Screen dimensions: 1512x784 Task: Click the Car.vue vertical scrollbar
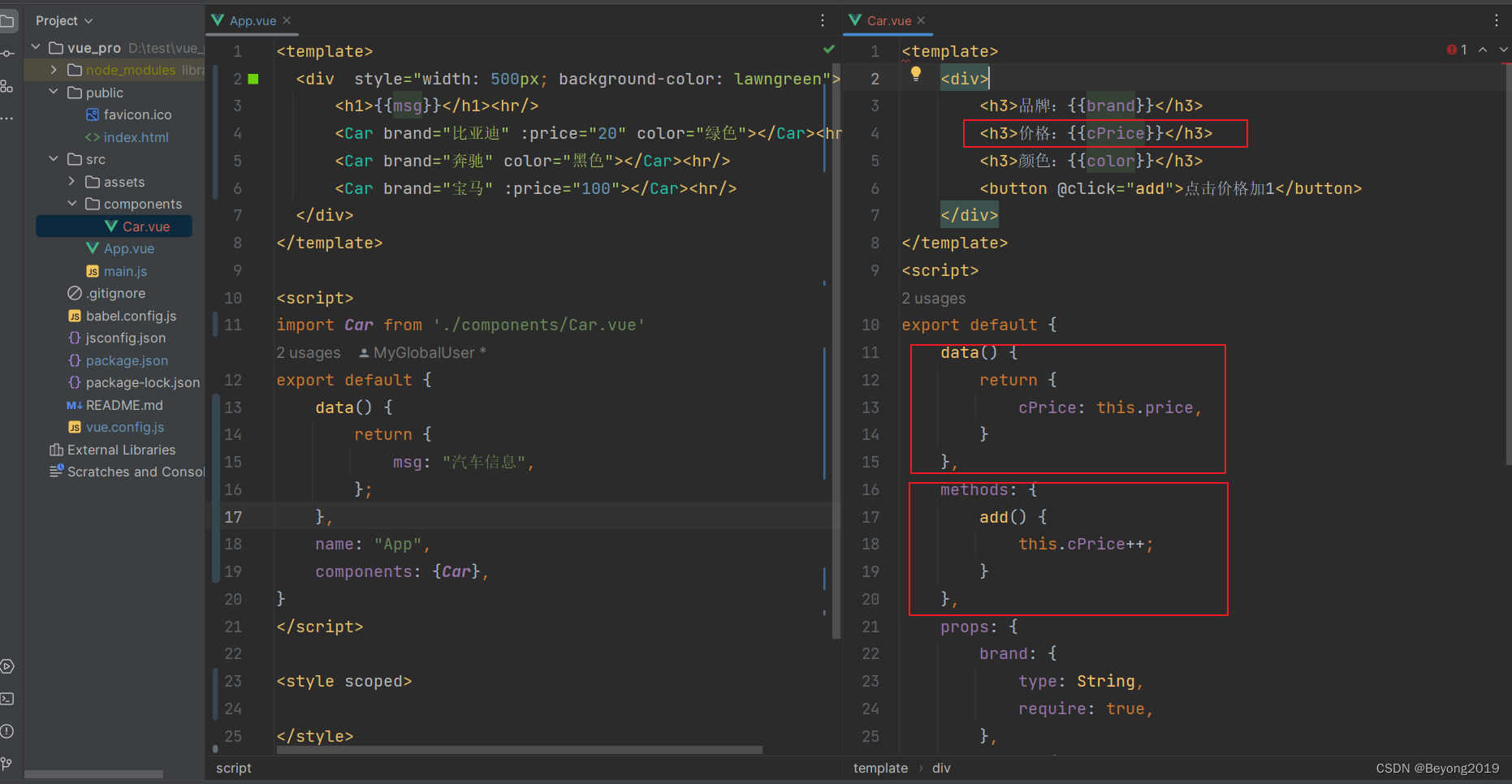(1508, 264)
